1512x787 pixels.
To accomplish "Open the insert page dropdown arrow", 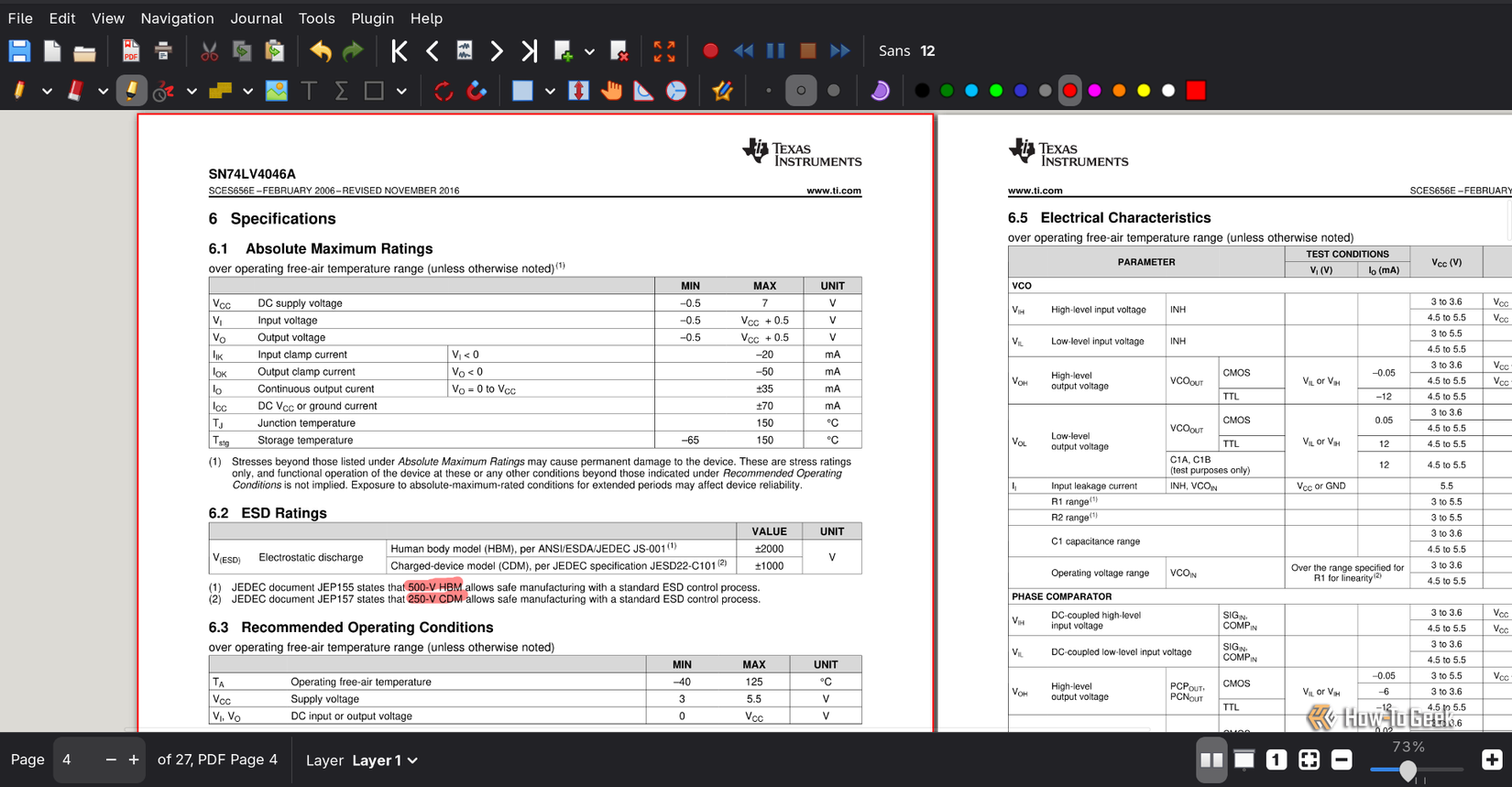I will click(589, 51).
